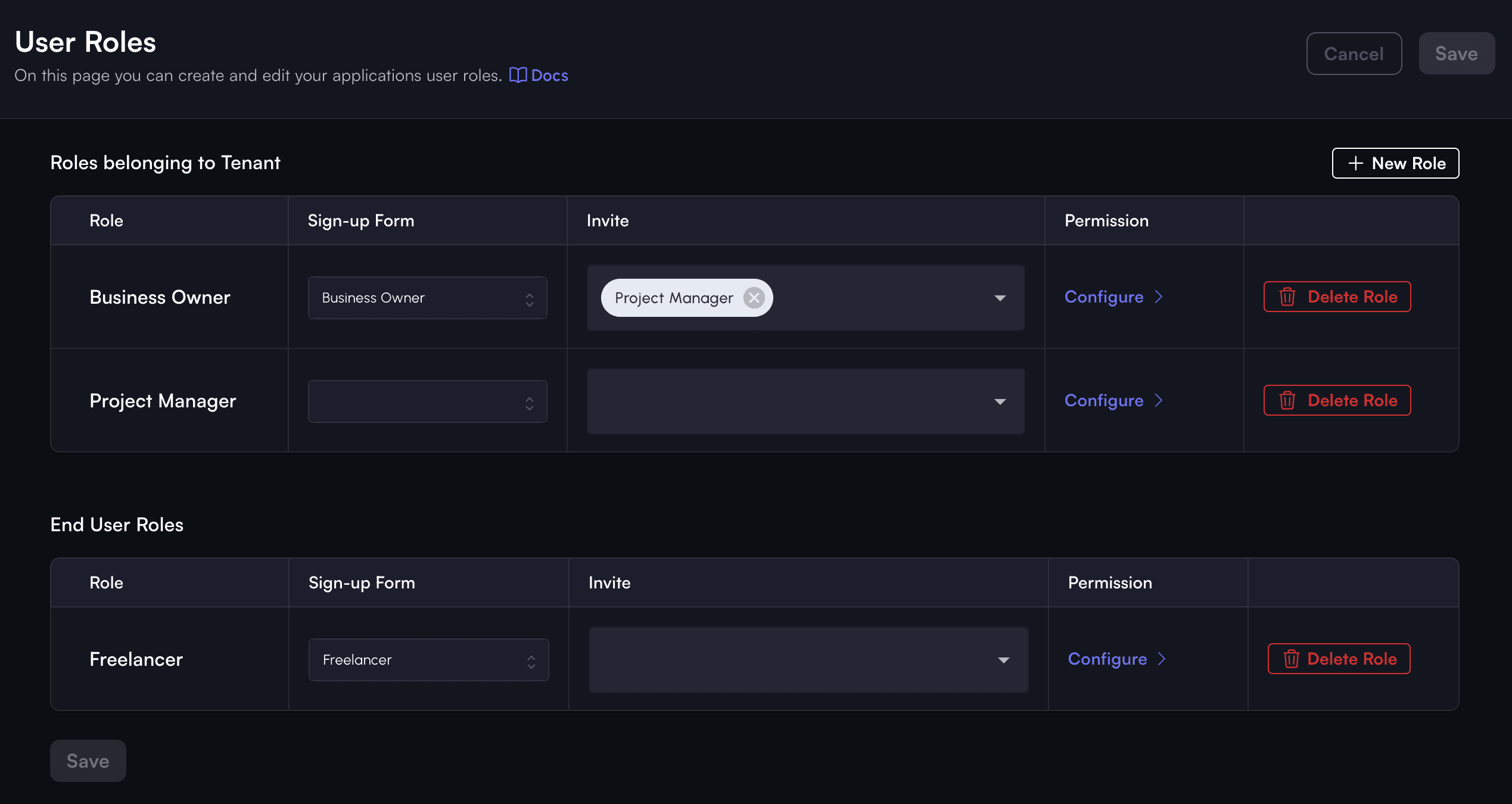The width and height of the screenshot is (1512, 804).
Task: Open Project Manager's empty sign-up form selector
Action: 427,401
